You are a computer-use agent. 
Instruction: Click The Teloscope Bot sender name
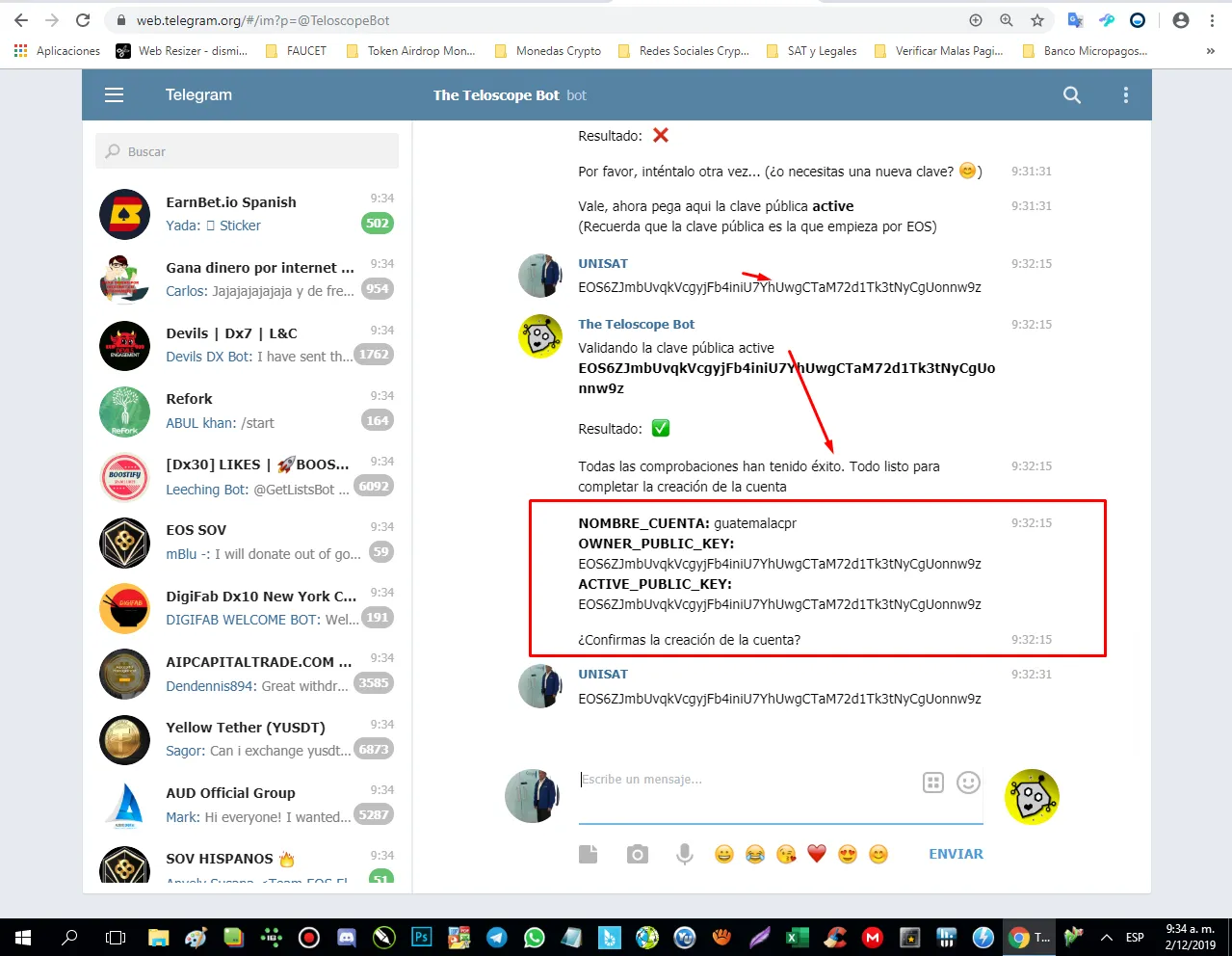point(636,325)
